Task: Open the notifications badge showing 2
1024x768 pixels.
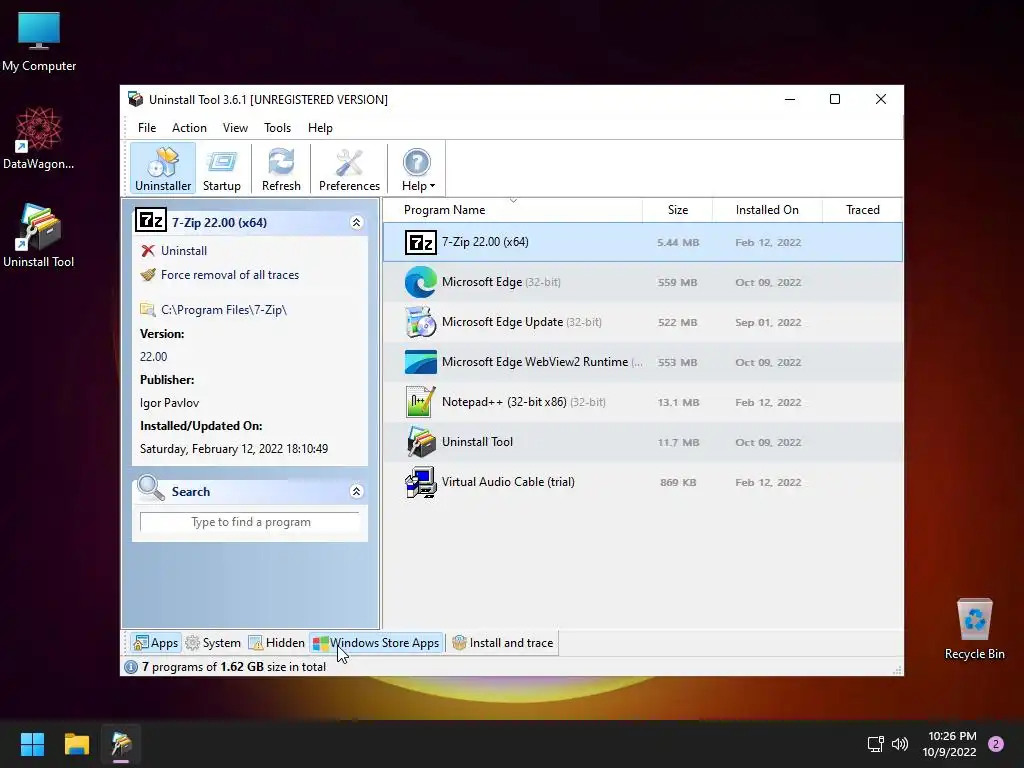Action: pyautogui.click(x=996, y=744)
